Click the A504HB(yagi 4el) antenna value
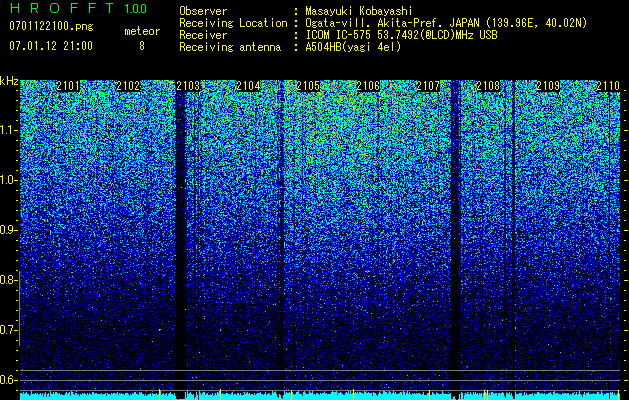This screenshot has height=400, width=629. [x=353, y=47]
